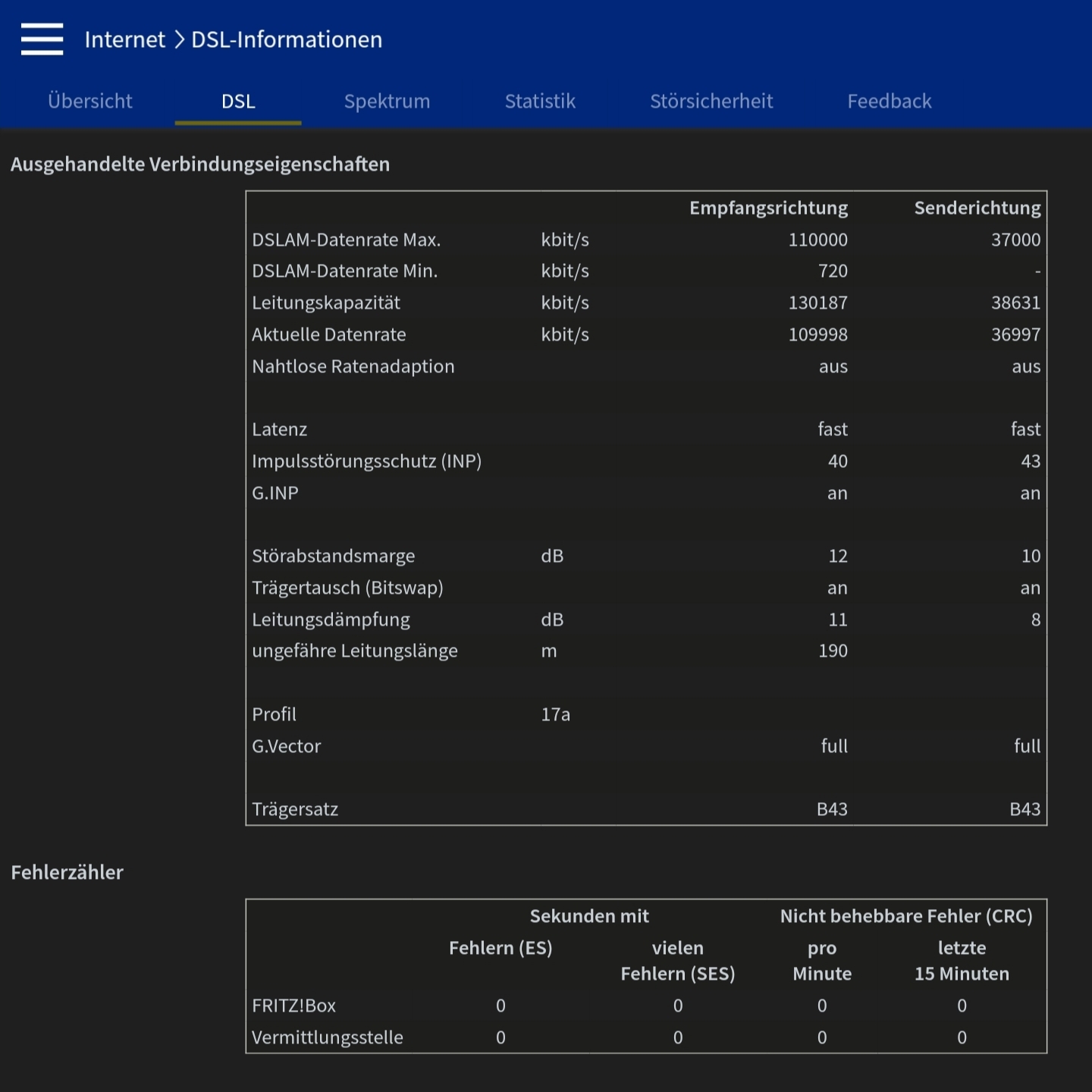Switch to the Statistik tab

tap(540, 101)
